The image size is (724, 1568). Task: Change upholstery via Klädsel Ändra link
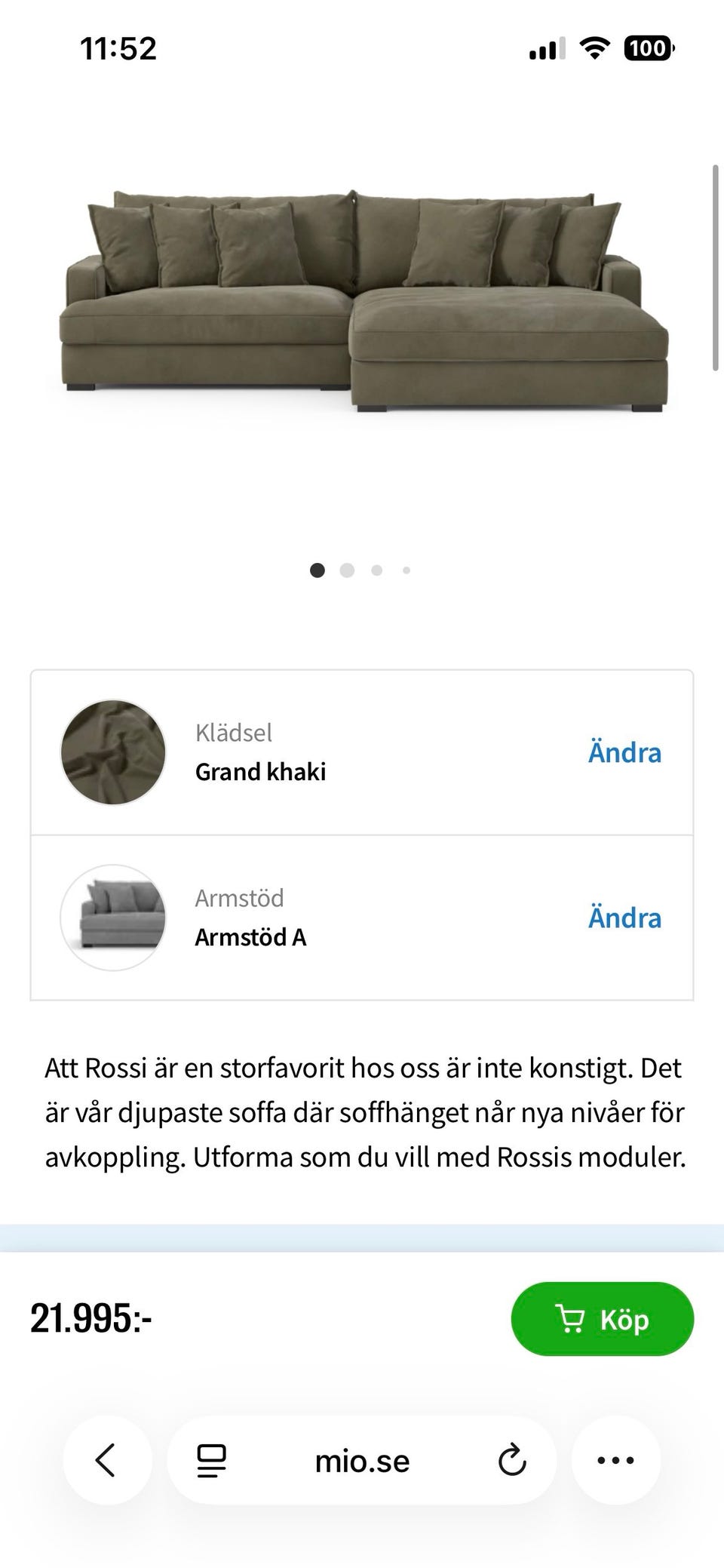624,752
